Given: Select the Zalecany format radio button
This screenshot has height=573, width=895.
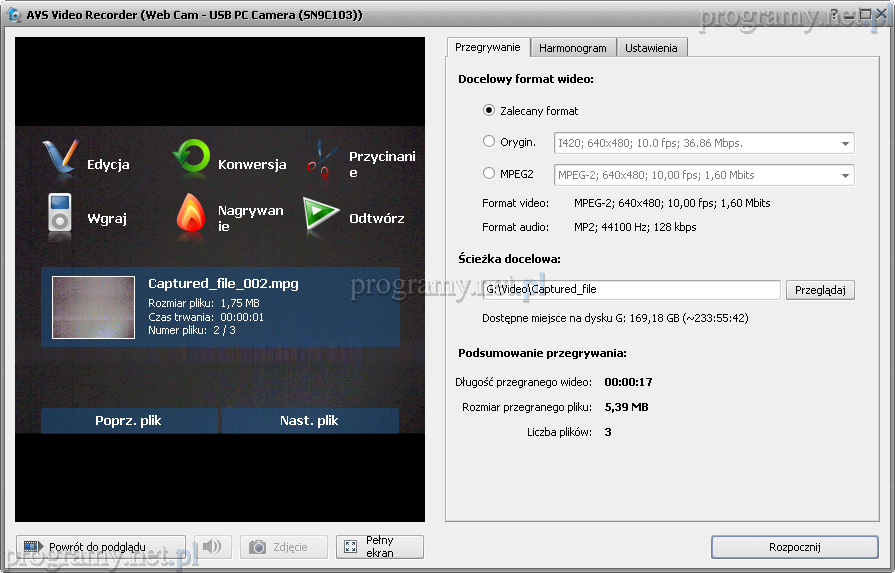Looking at the screenshot, I should coord(489,111).
